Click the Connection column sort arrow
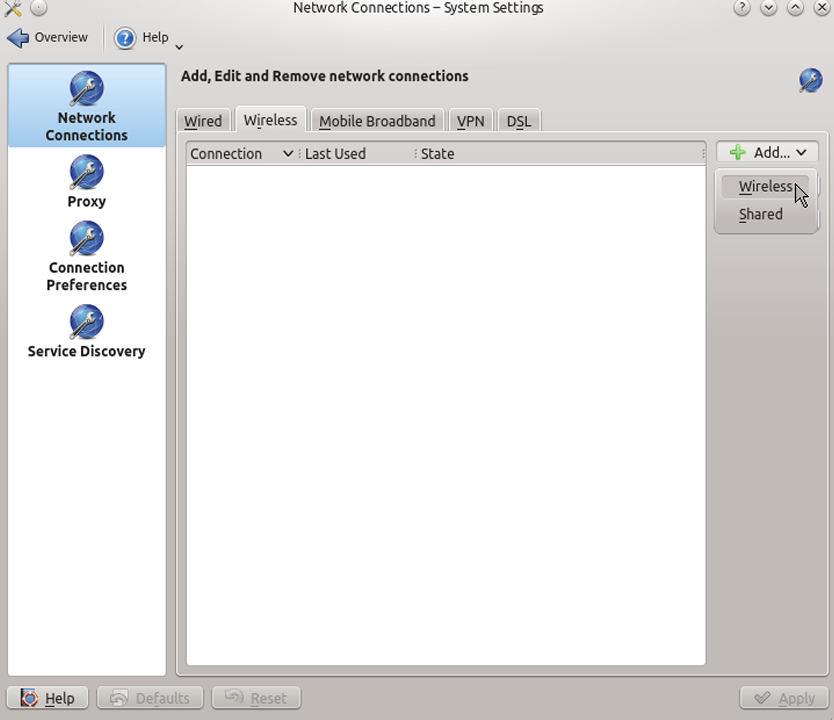 click(288, 154)
